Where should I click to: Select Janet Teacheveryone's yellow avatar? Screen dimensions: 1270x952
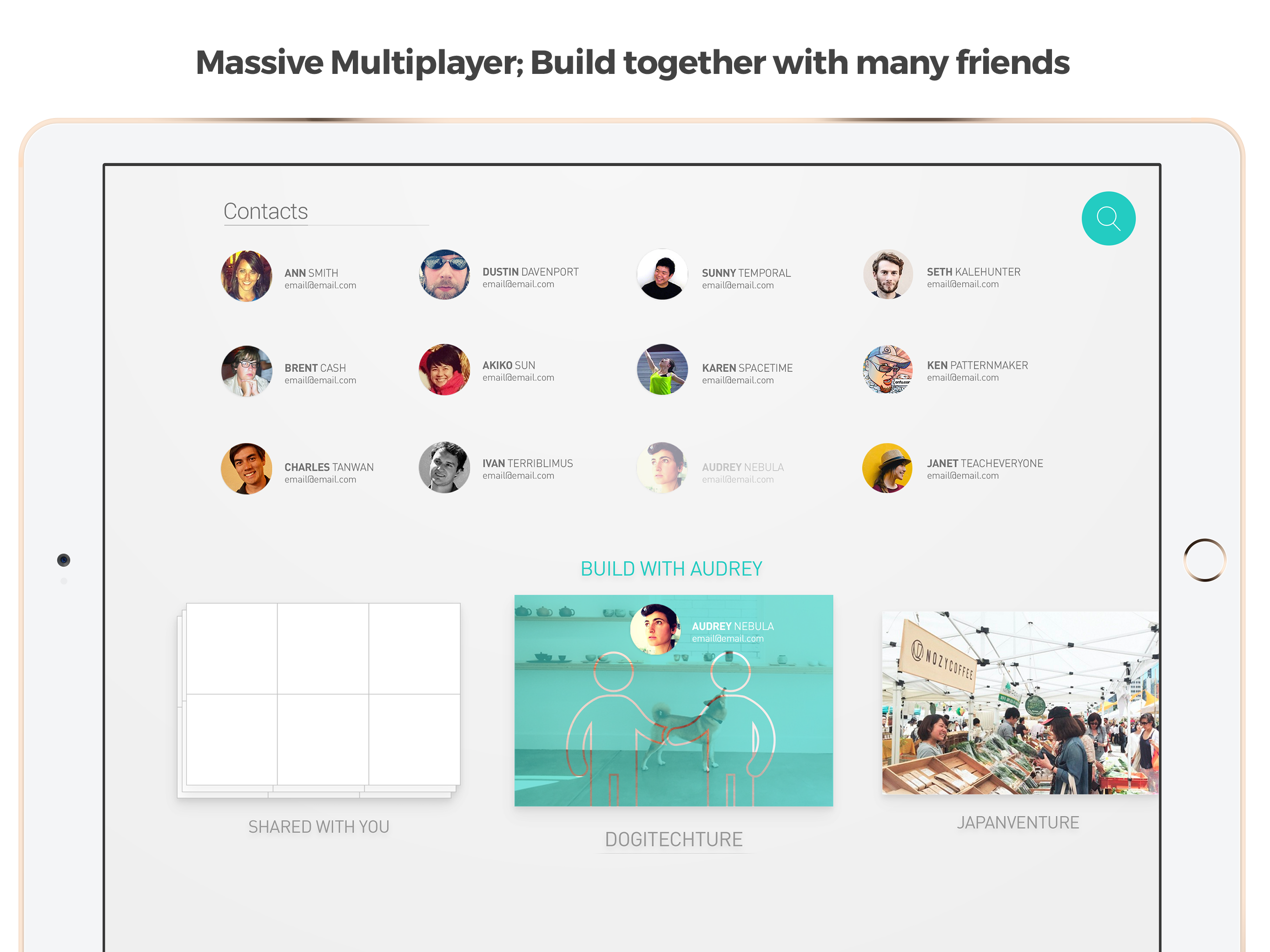coord(887,467)
